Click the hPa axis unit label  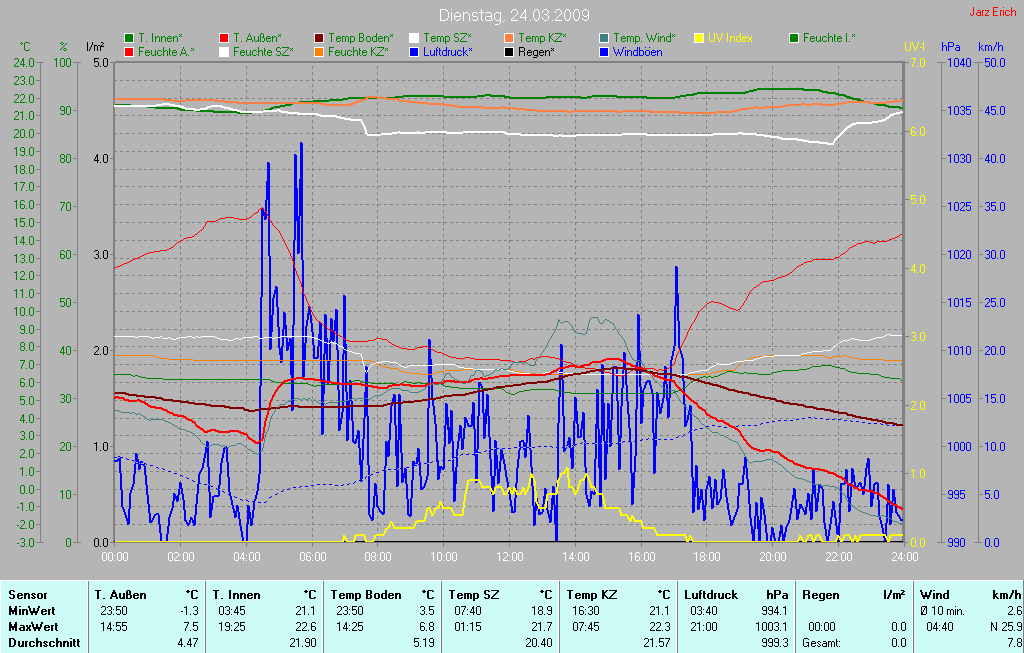(x=950, y=47)
